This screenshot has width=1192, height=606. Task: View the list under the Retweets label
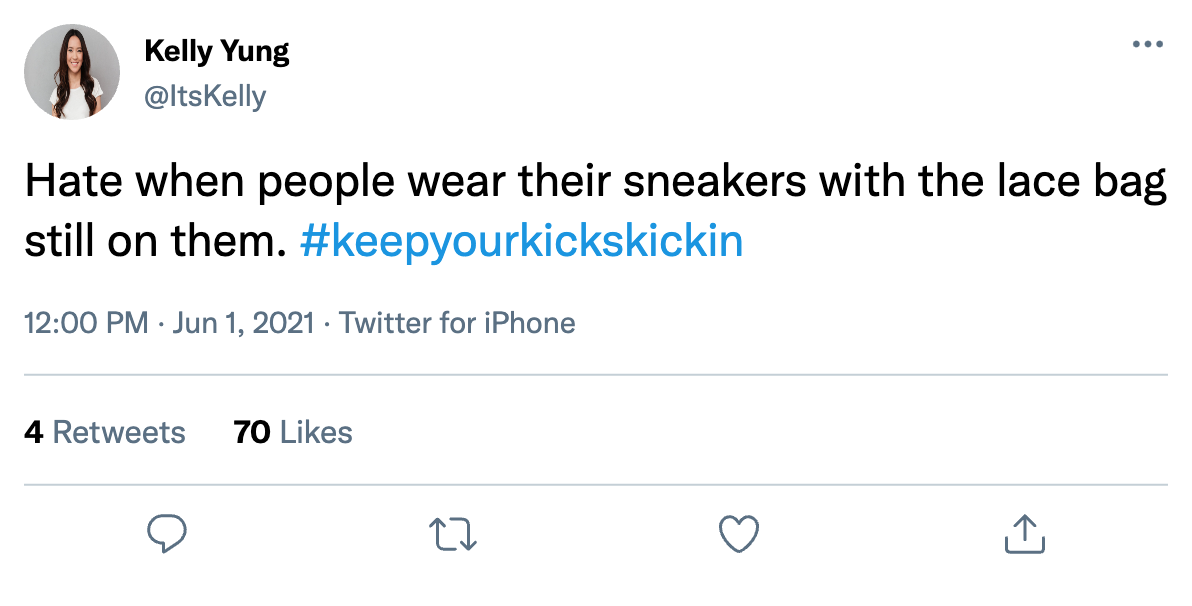coord(119,432)
